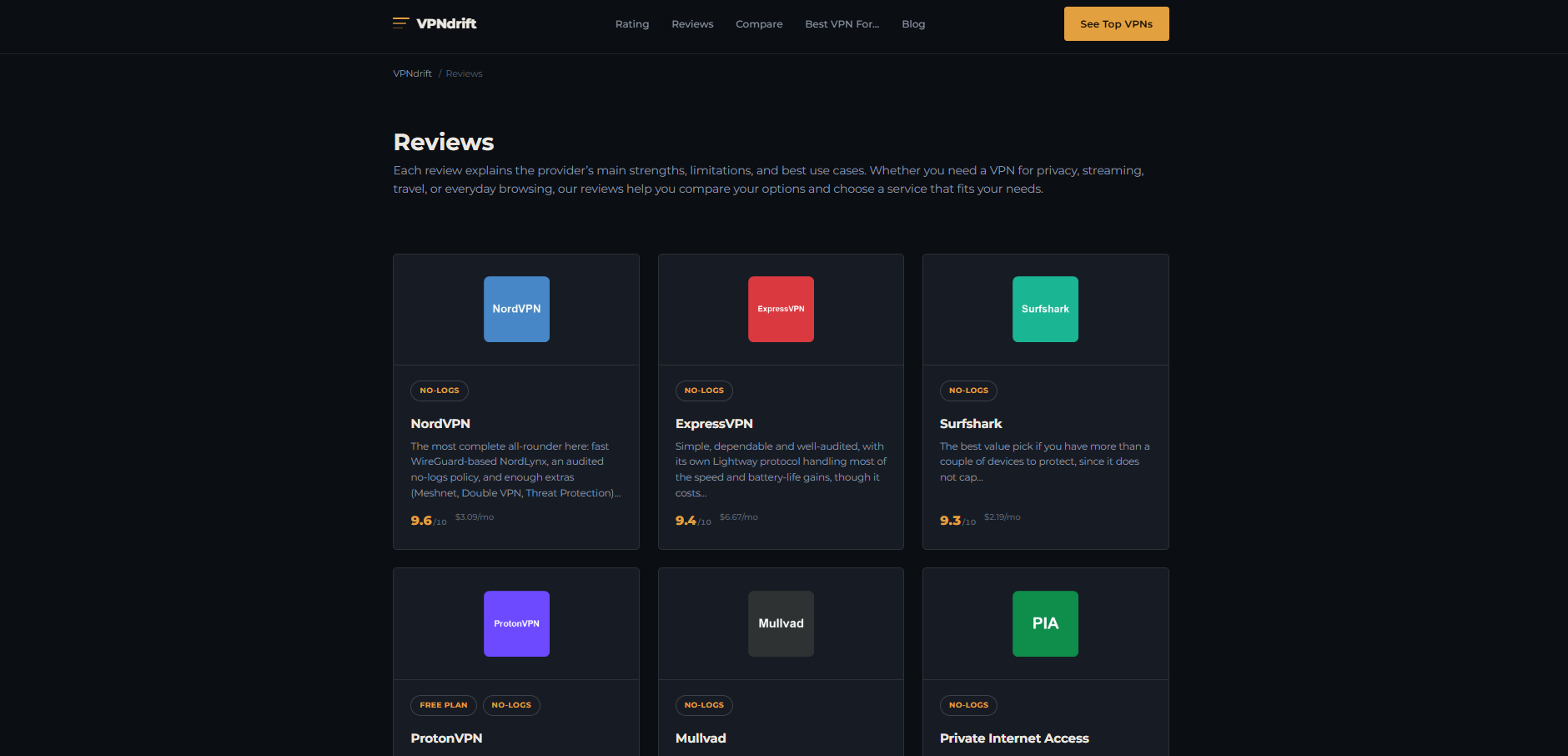
Task: Click the dark Mullvad logo tile
Action: click(x=781, y=623)
